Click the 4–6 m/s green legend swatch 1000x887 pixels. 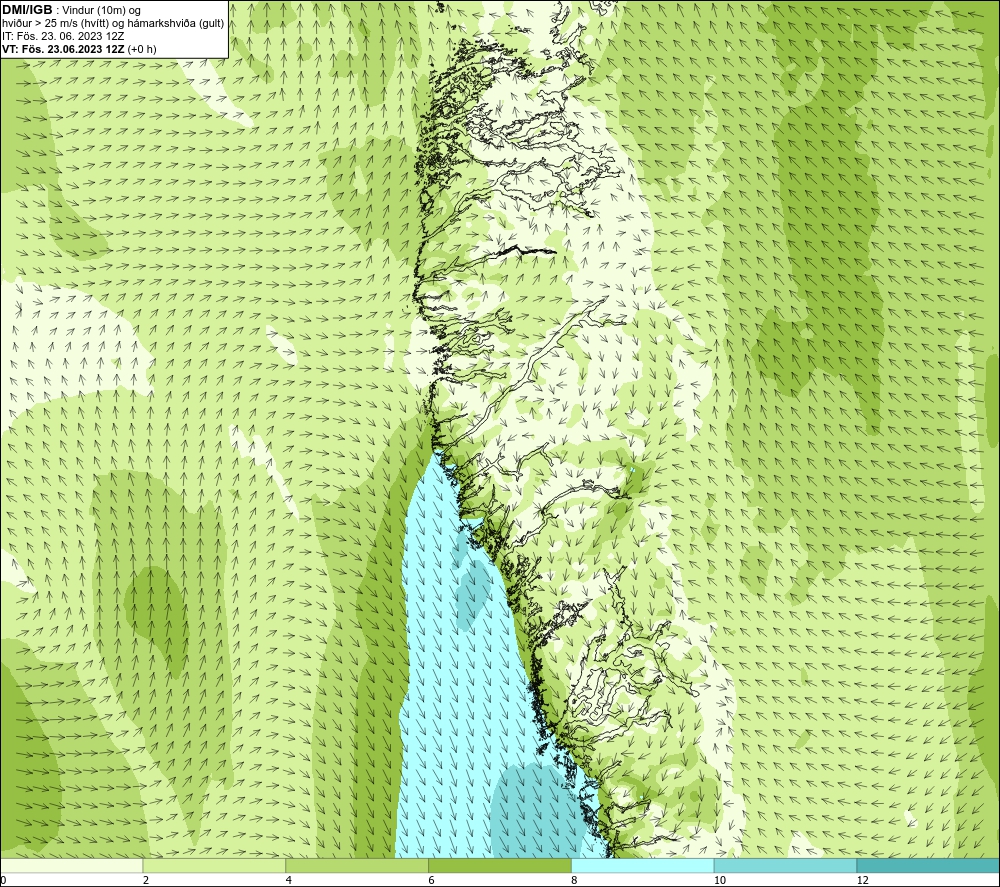357,865
